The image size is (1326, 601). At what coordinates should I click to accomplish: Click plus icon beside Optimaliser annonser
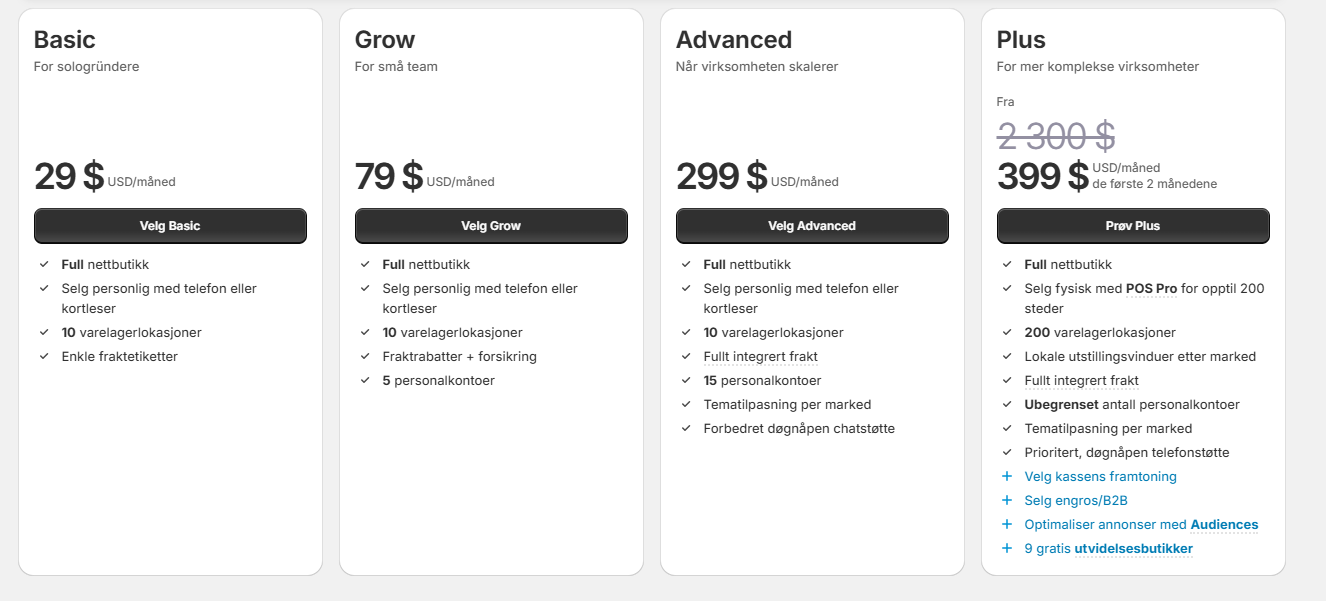(1007, 525)
